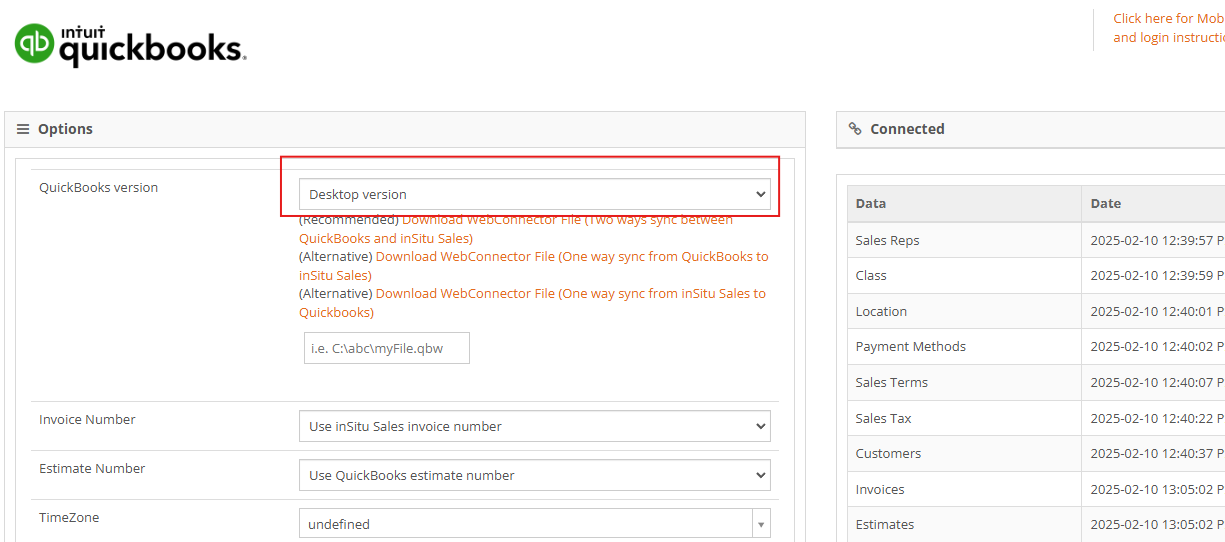Click the Class sync date 12:39:59

coord(1157,275)
